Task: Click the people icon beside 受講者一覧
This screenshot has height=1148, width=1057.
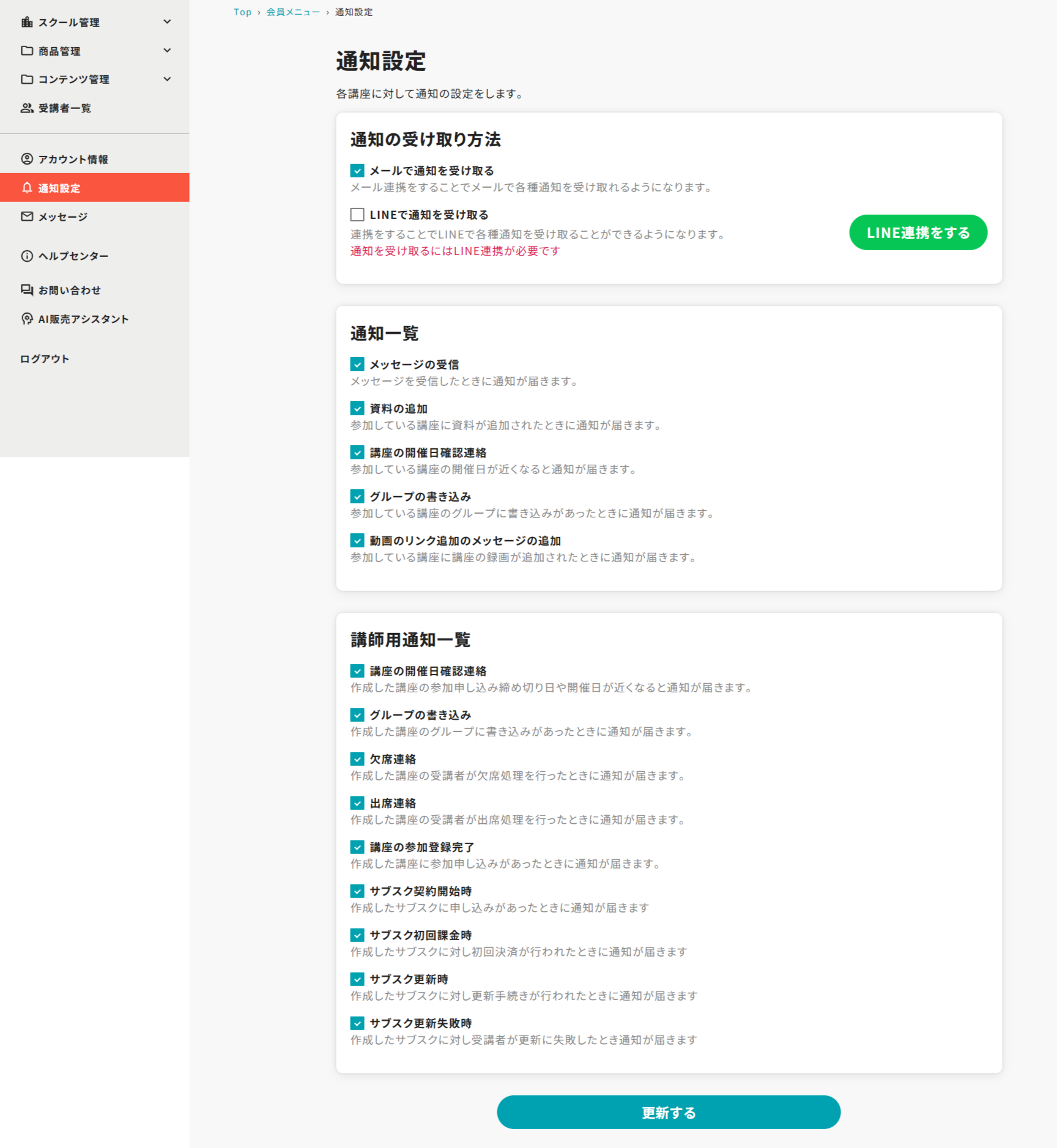Action: click(x=27, y=108)
